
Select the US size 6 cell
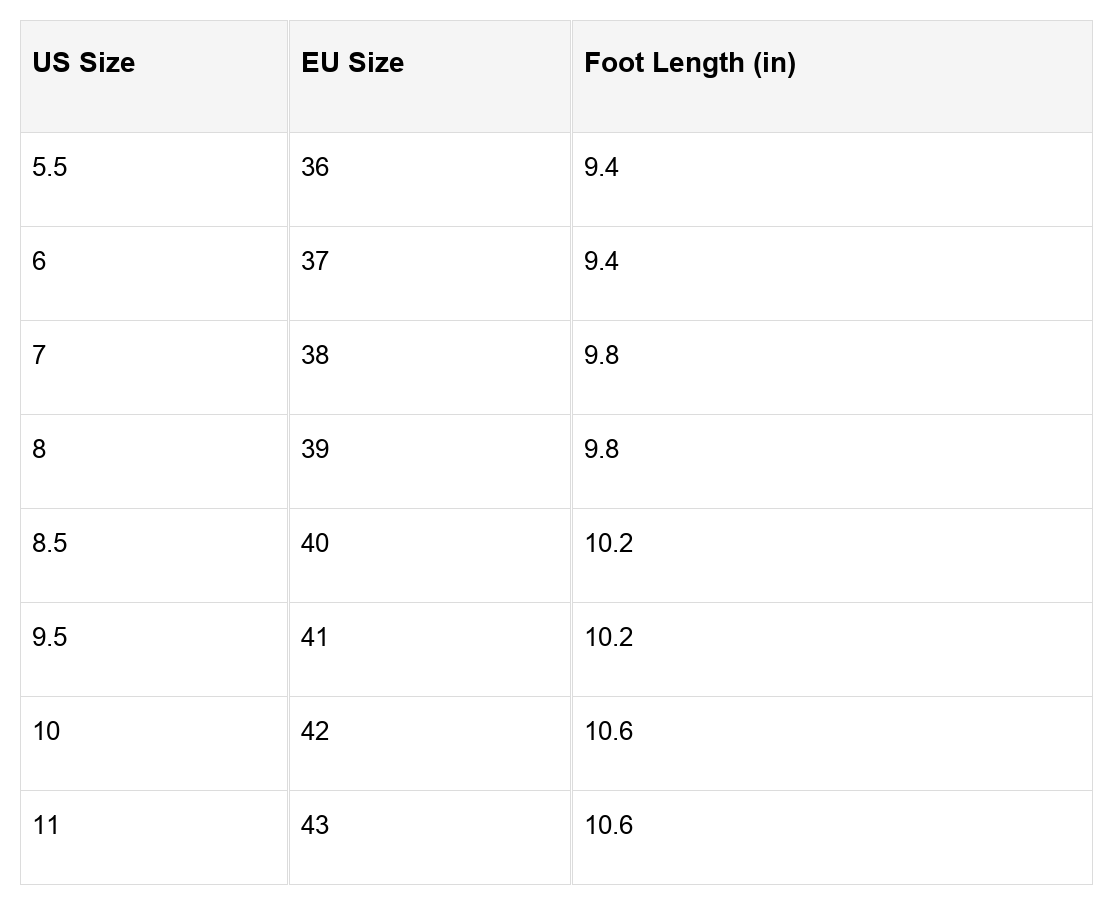154,274
